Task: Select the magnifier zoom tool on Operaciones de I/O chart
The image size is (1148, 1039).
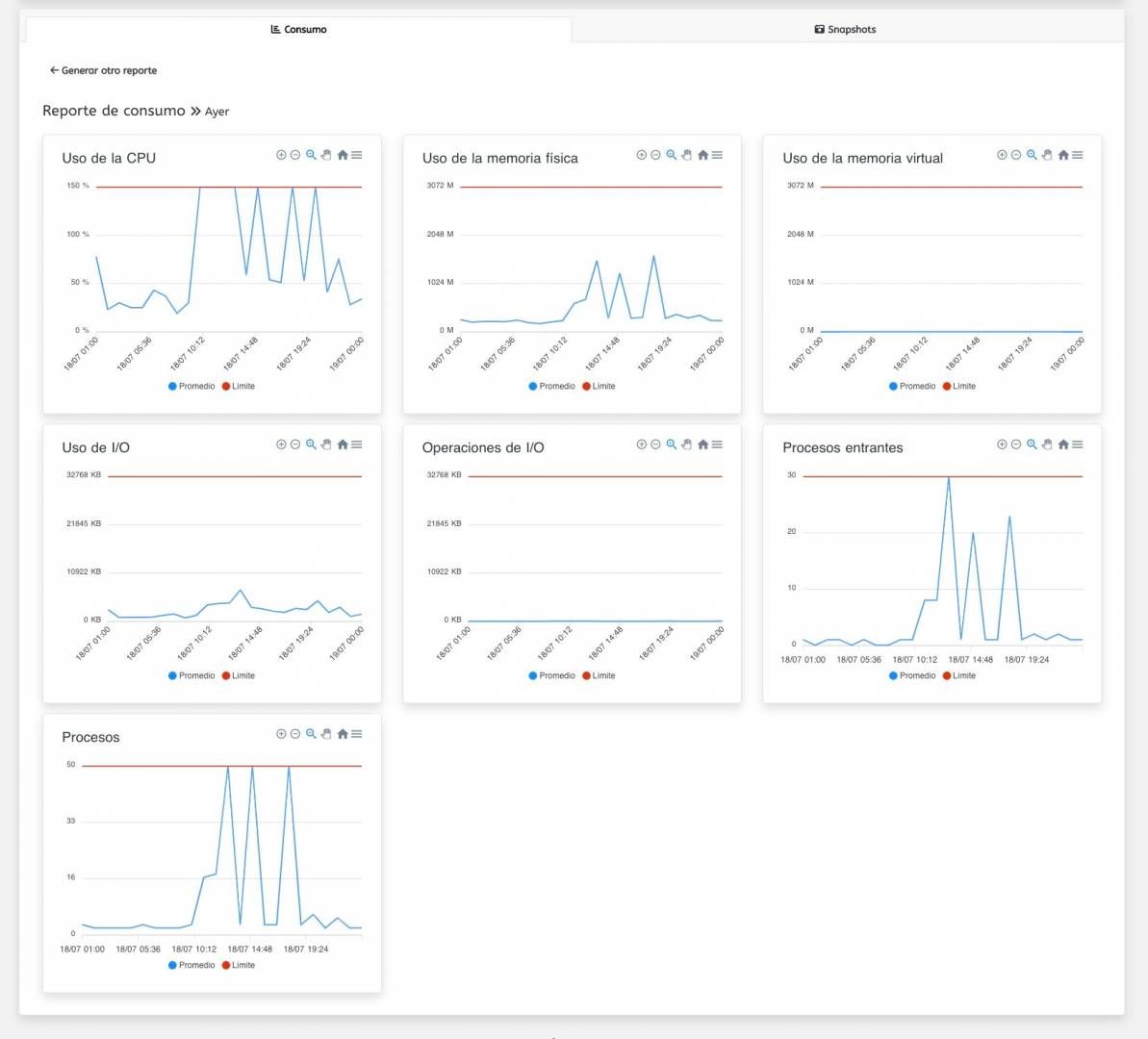Action: [672, 444]
